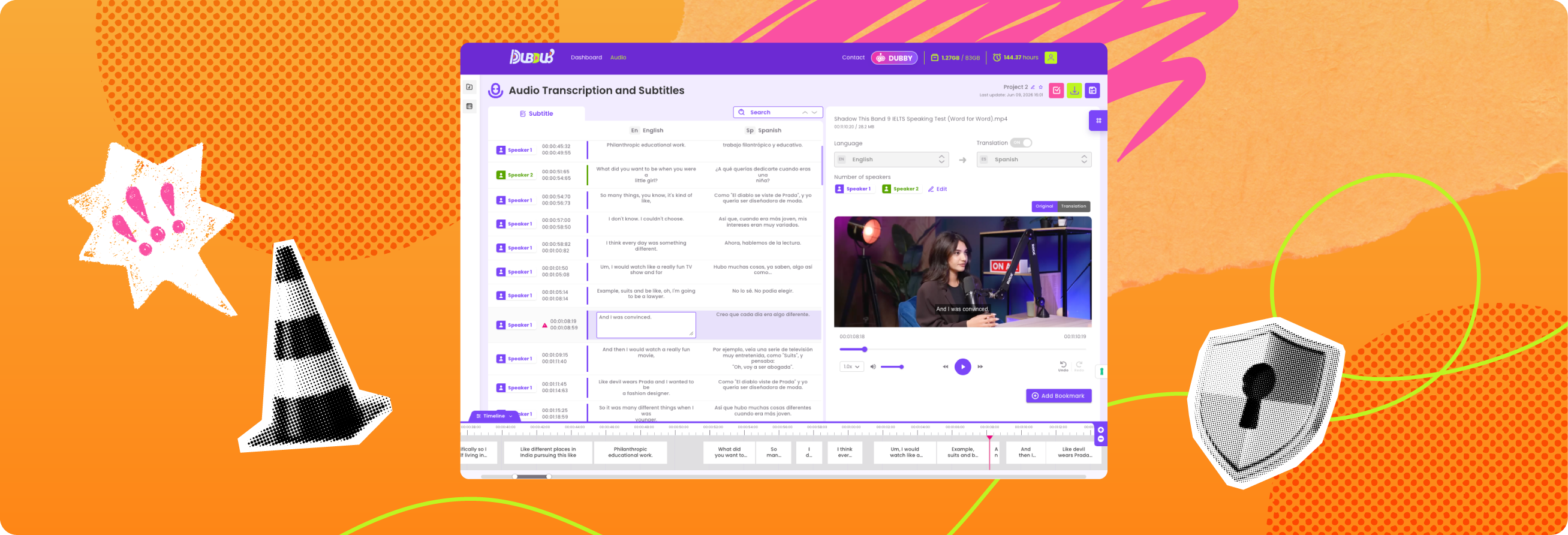1568x535 pixels.
Task: Open the Audio menu item
Action: (618, 57)
